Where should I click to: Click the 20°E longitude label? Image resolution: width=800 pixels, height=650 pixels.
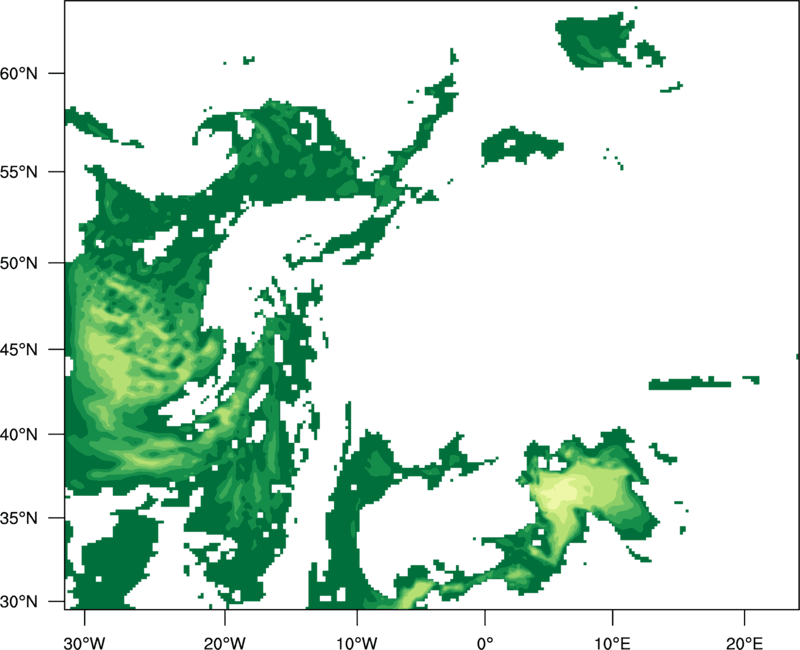[x=744, y=643]
